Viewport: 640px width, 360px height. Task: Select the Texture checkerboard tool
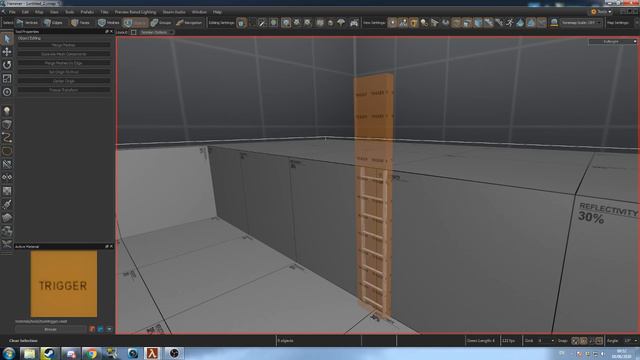pyautogui.click(x=7, y=191)
